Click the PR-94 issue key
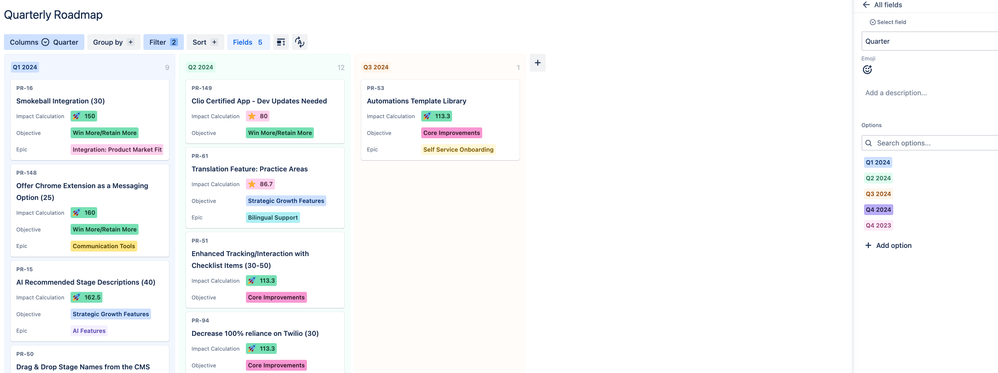Screen dimensions: 998x373 point(200,320)
